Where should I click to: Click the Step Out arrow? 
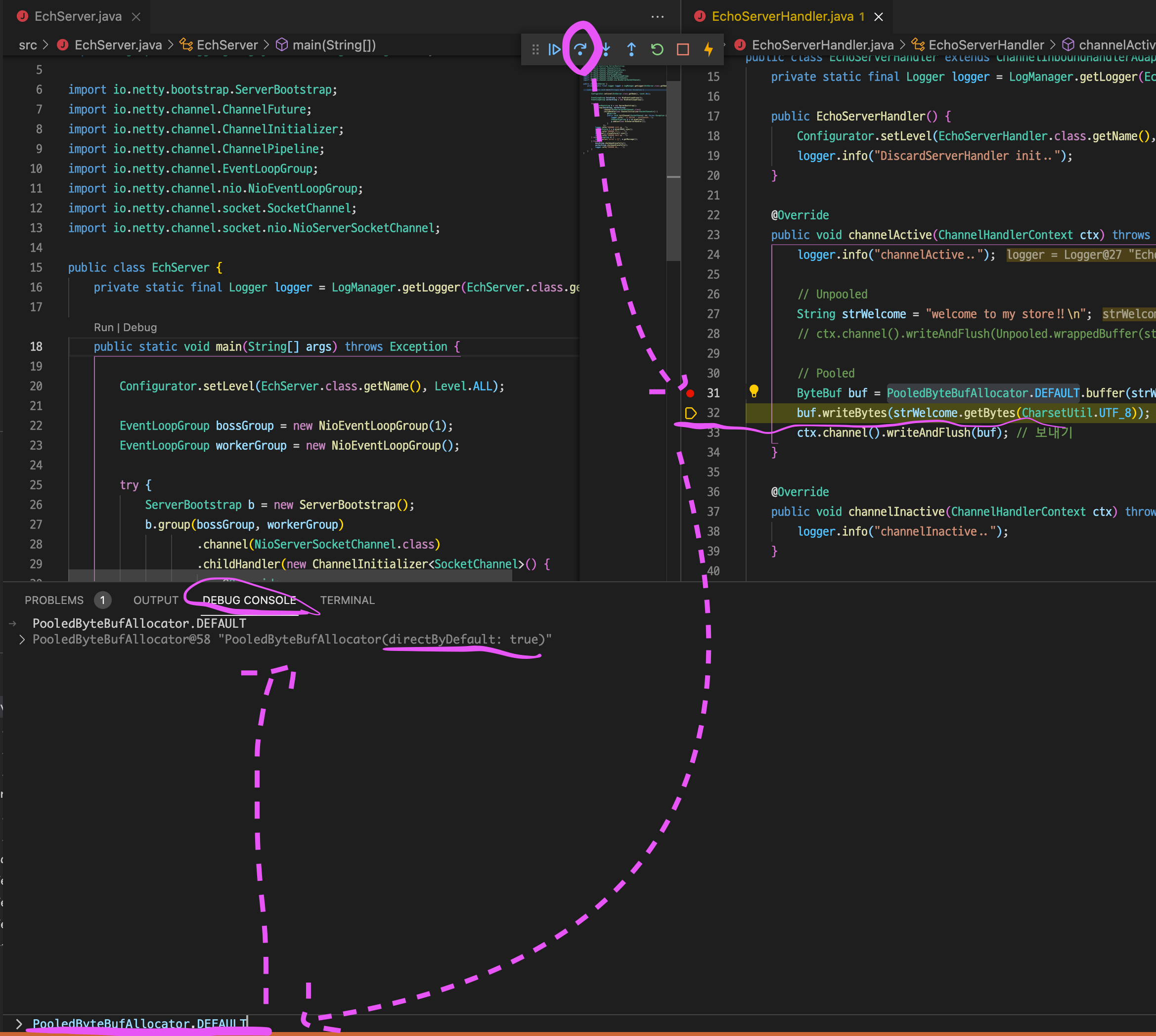tap(631, 49)
